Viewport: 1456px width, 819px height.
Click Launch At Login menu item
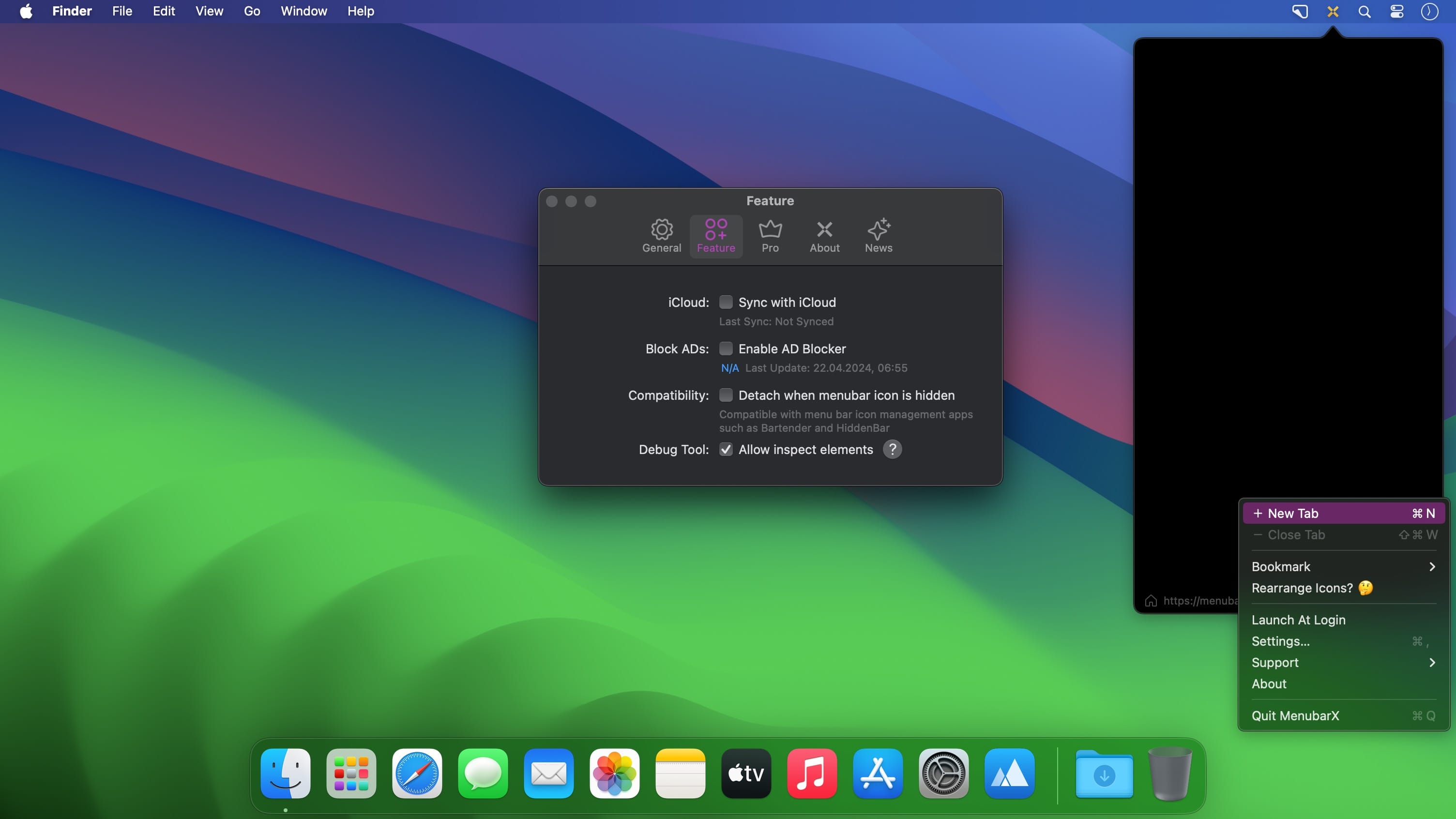click(x=1344, y=620)
